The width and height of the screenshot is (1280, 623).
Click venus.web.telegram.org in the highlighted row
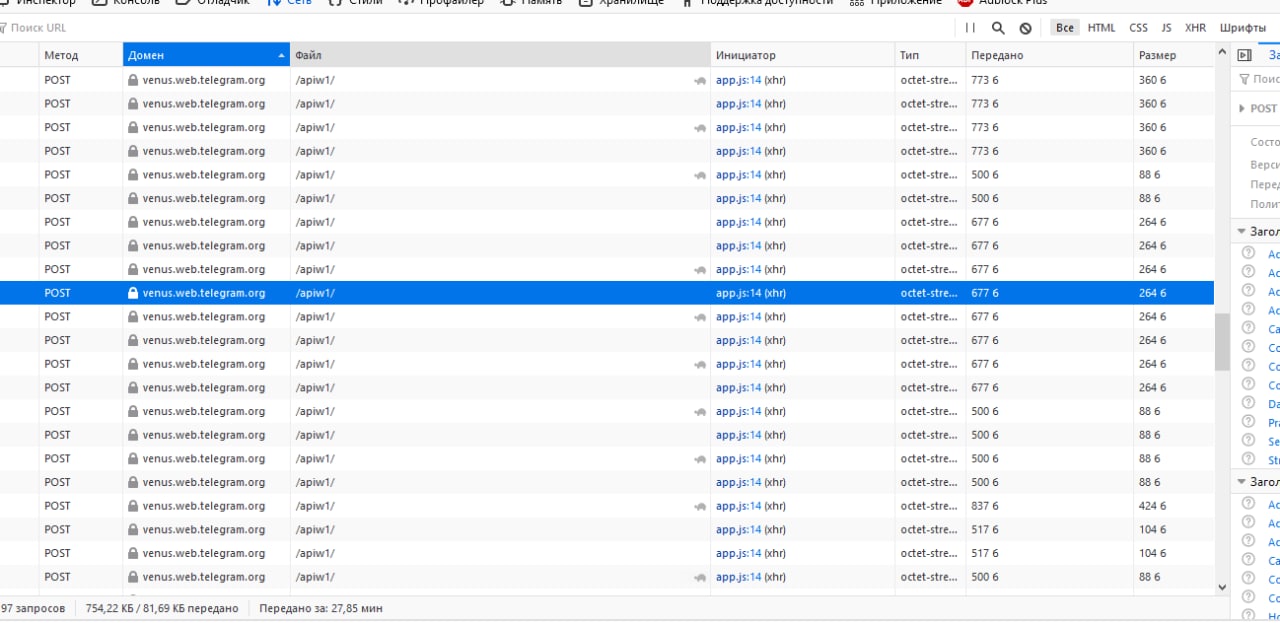[204, 293]
